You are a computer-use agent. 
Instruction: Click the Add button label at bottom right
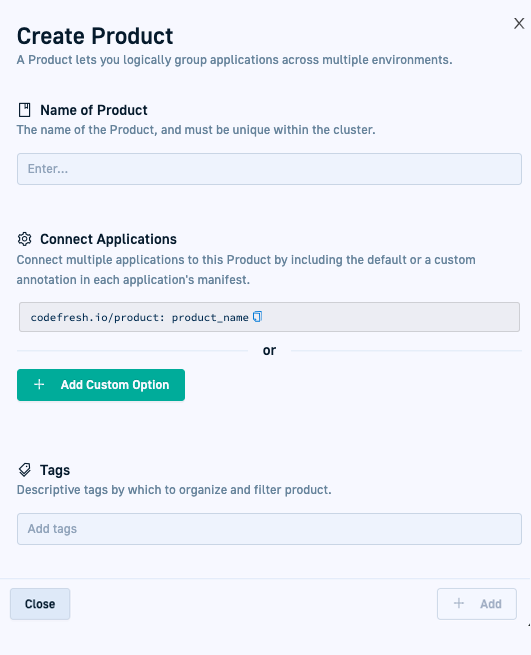point(491,604)
